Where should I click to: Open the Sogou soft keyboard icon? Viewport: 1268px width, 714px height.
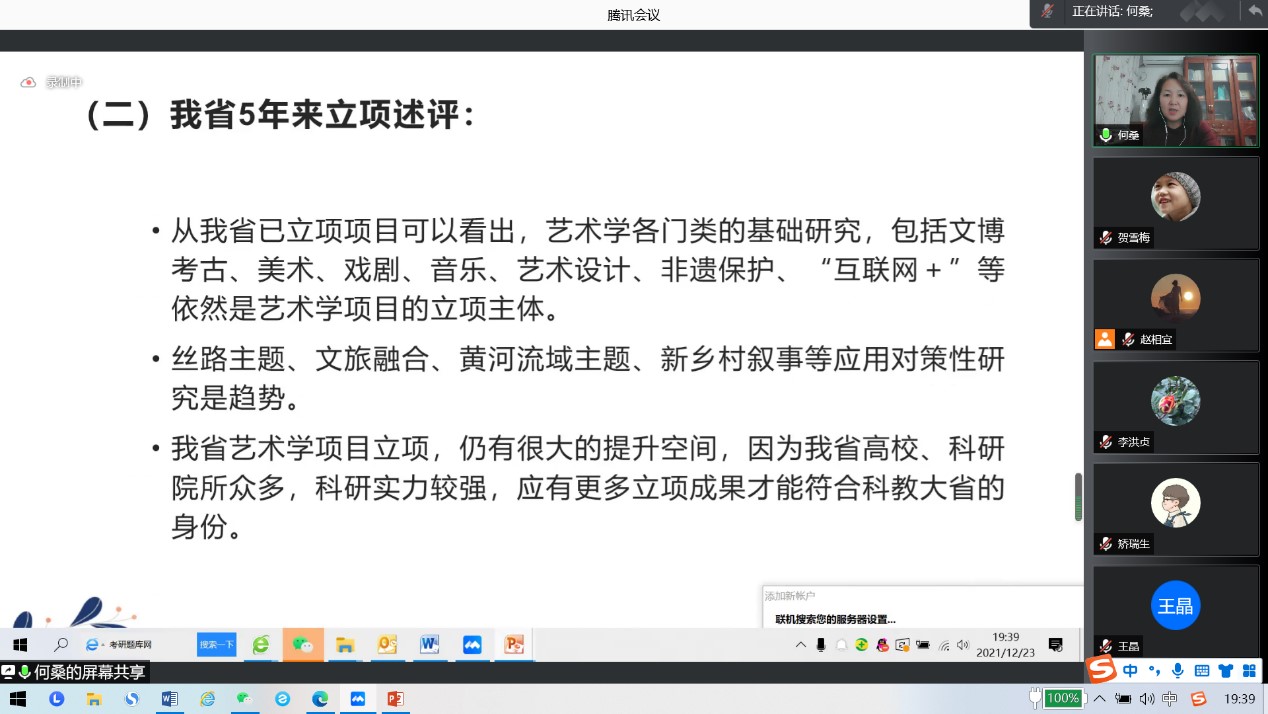[x=1202, y=671]
